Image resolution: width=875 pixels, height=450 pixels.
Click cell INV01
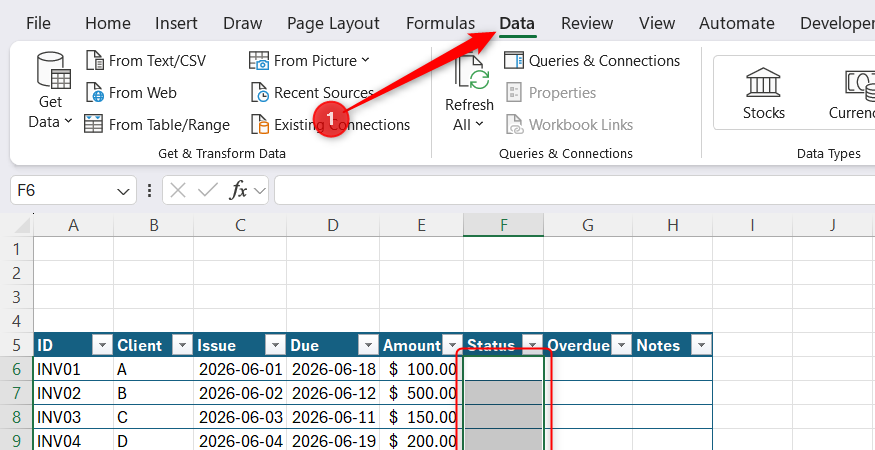(x=73, y=369)
